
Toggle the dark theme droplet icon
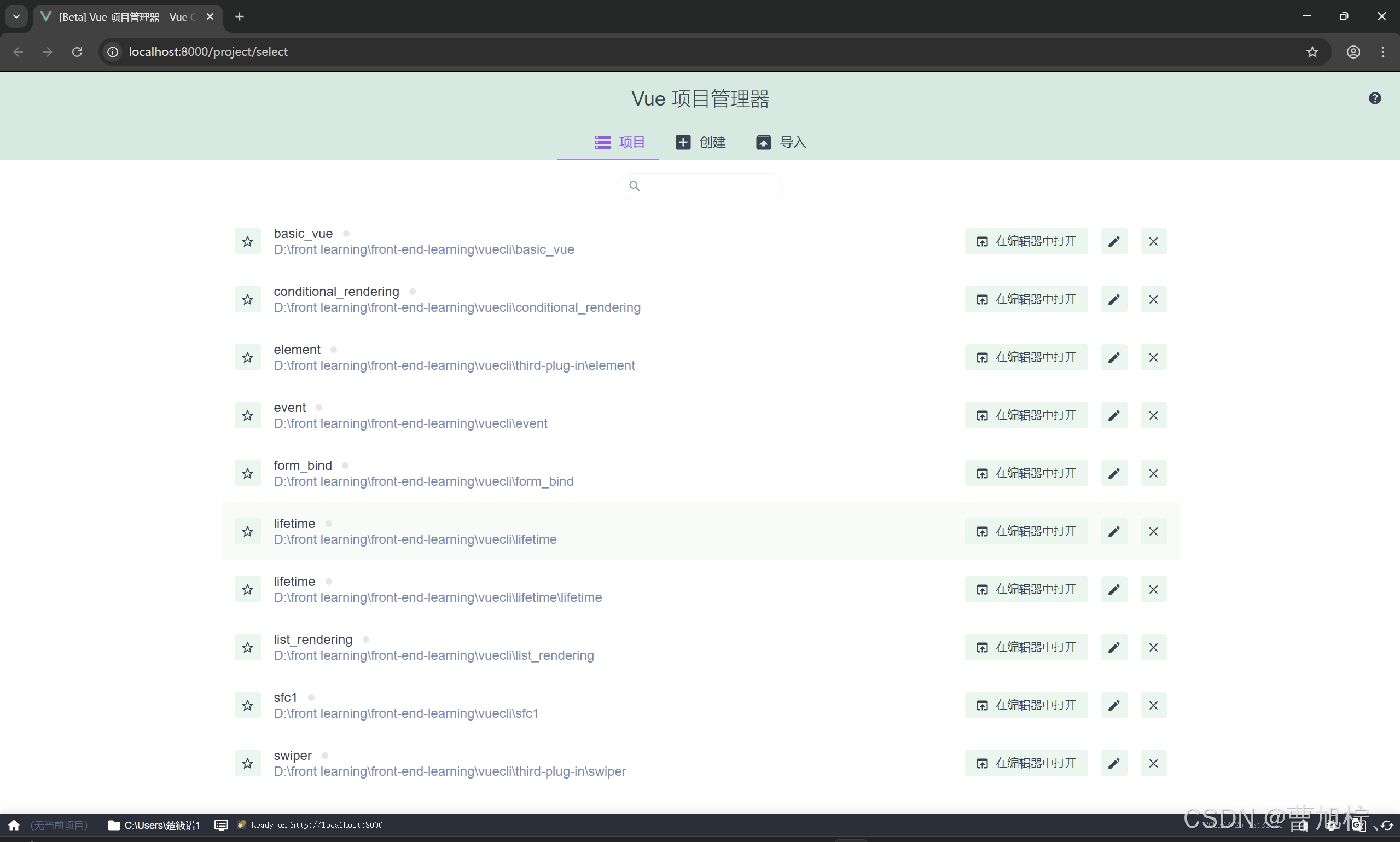click(x=1303, y=827)
